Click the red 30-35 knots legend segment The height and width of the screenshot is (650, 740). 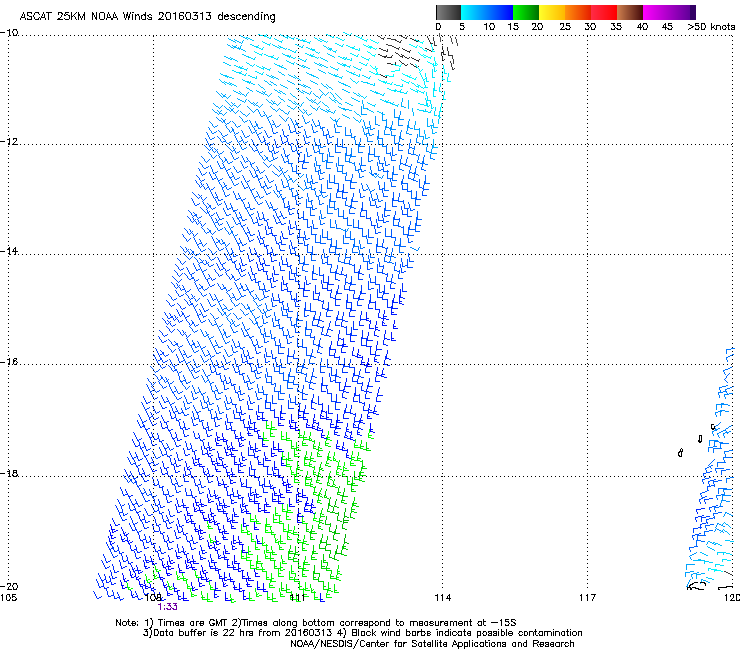coord(604,12)
